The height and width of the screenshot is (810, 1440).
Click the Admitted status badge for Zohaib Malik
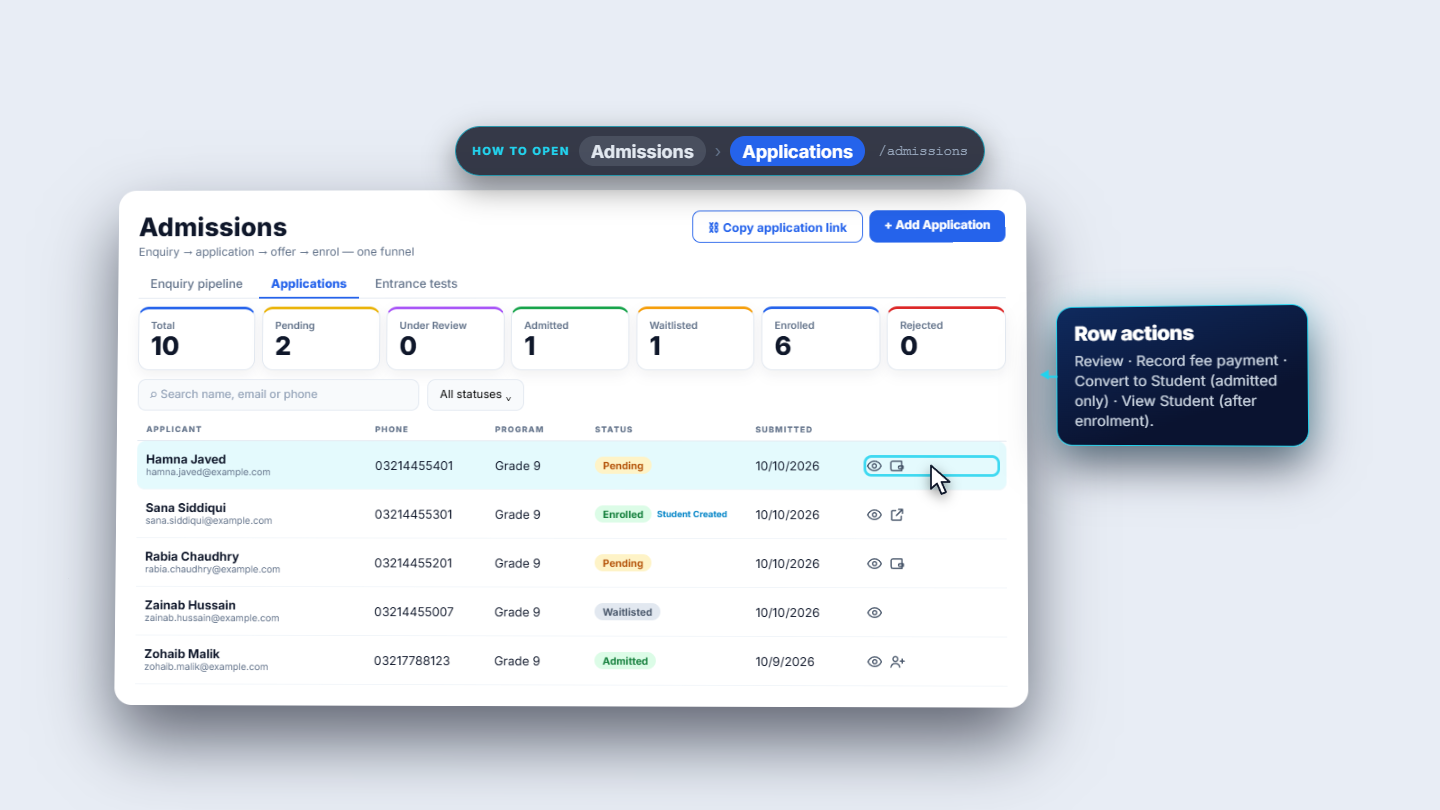[625, 662]
